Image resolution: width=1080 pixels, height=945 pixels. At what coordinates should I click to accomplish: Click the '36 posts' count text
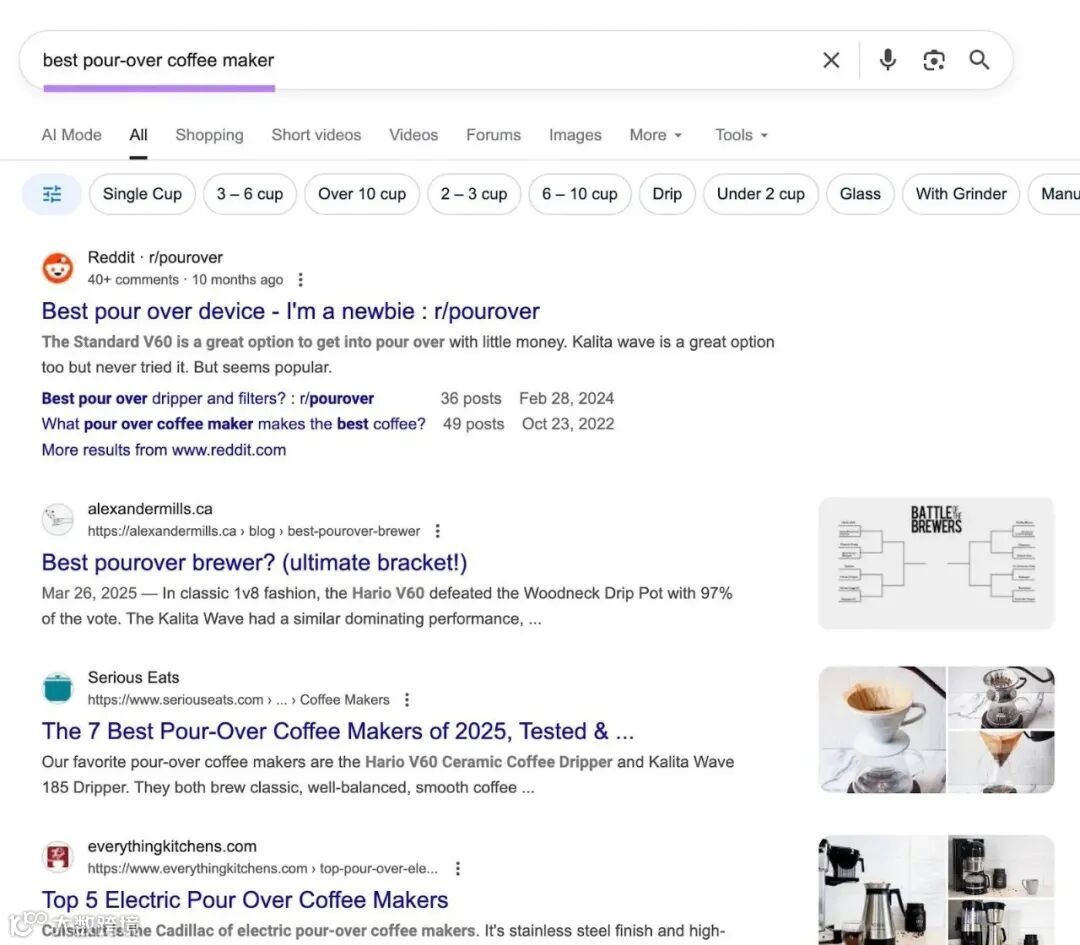pyautogui.click(x=471, y=399)
